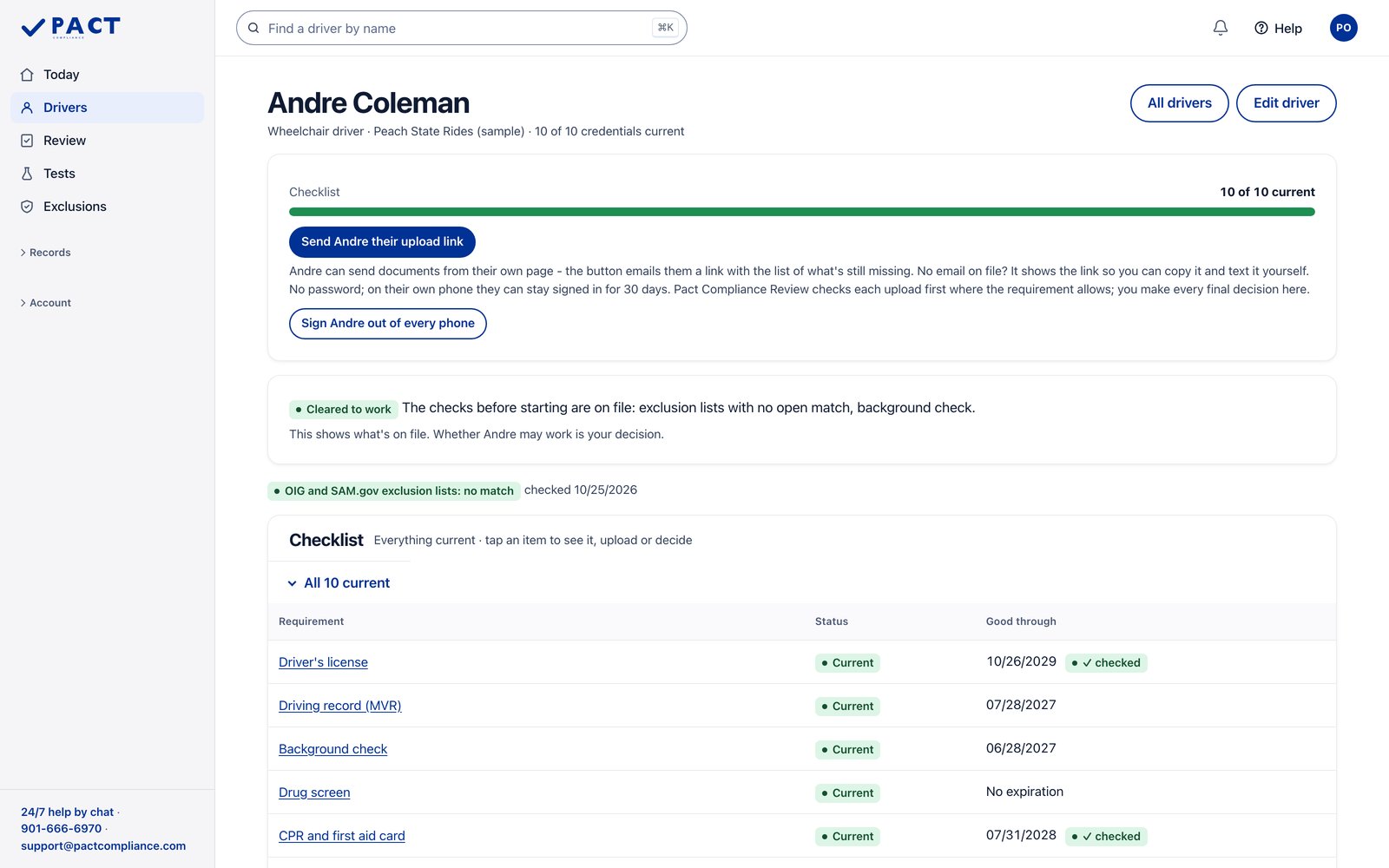Click the Drivers person icon
Image resolution: width=1389 pixels, height=868 pixels.
click(x=27, y=108)
